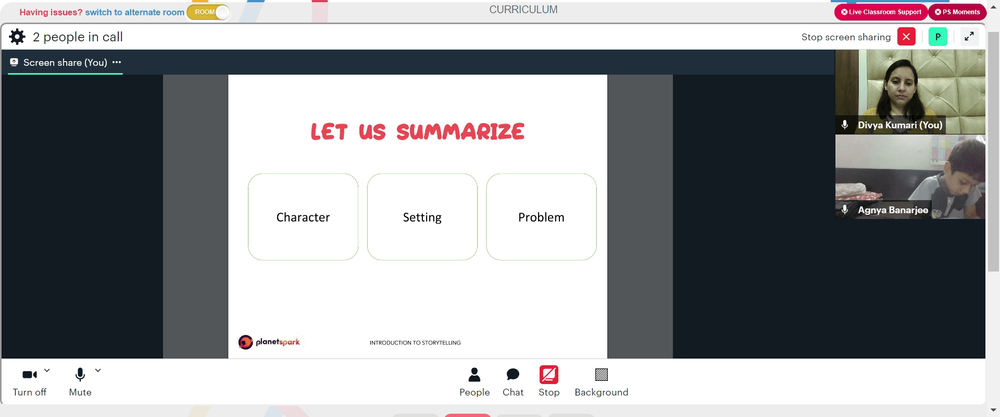Image resolution: width=1000 pixels, height=417 pixels.
Task: Select Agnya Banarjee video thumbnail
Action: pyautogui.click(x=910, y=177)
